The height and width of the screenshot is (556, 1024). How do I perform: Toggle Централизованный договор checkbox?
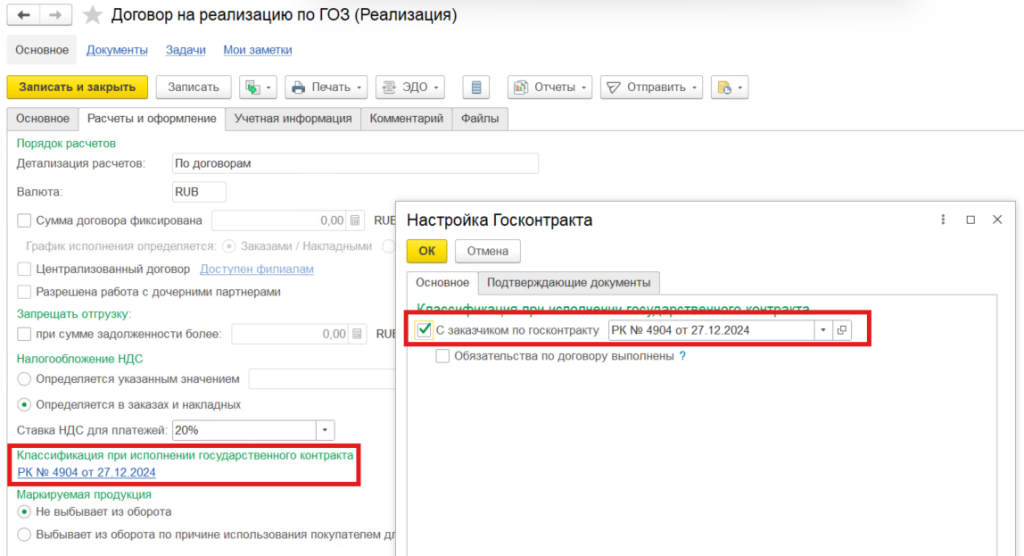click(x=24, y=269)
